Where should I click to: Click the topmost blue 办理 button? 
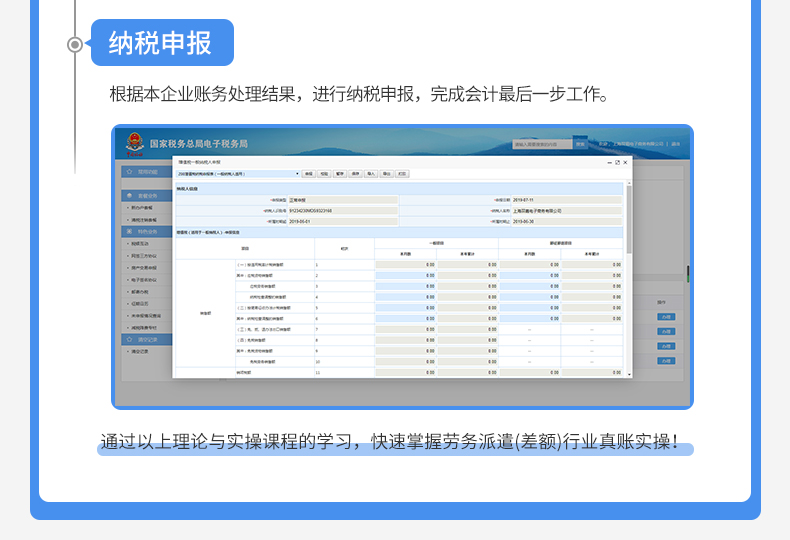tap(665, 317)
